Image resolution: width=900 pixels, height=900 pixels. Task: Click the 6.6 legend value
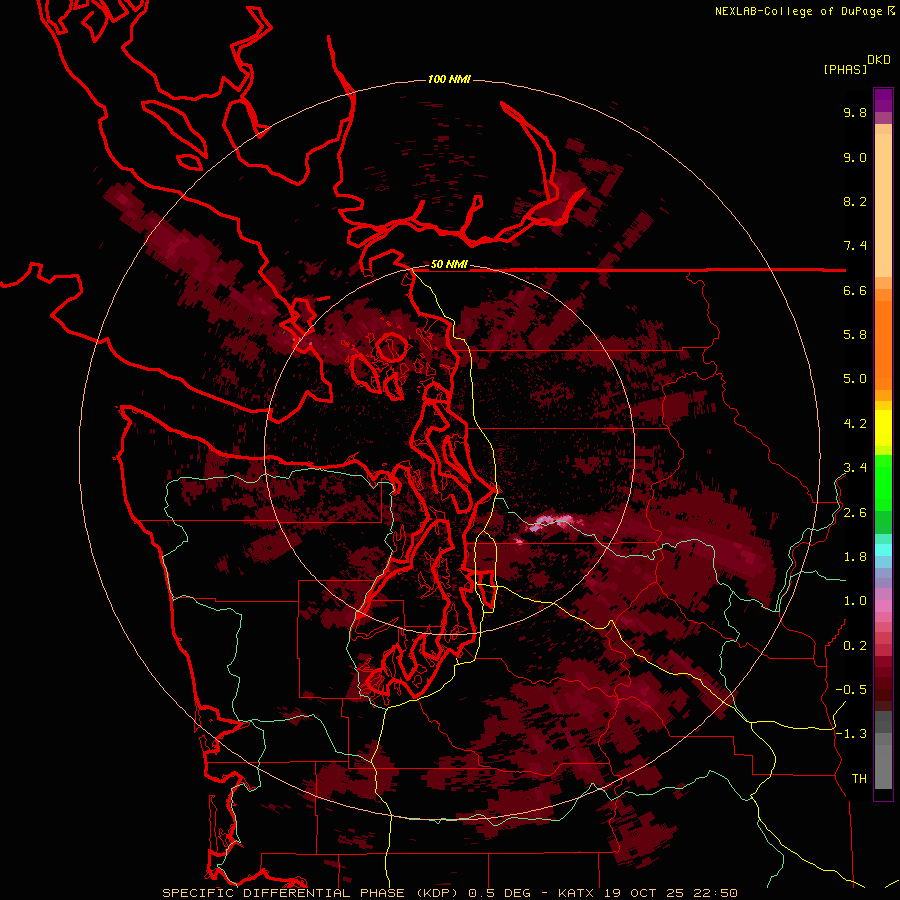[x=855, y=290]
